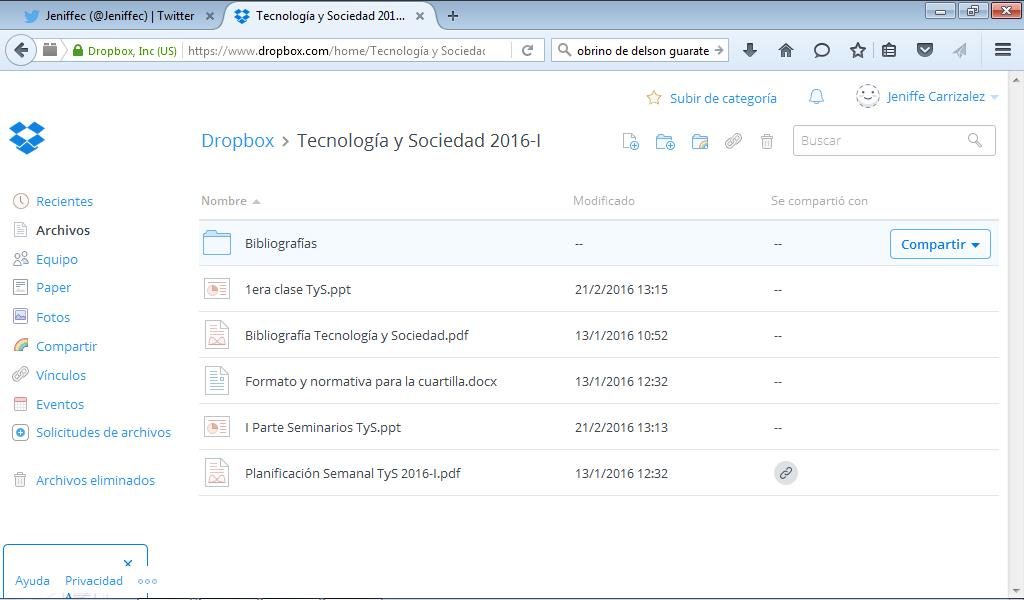Screen dimensions: 1024x600
Task: Expand the more options dots in footer
Action: click(x=147, y=581)
